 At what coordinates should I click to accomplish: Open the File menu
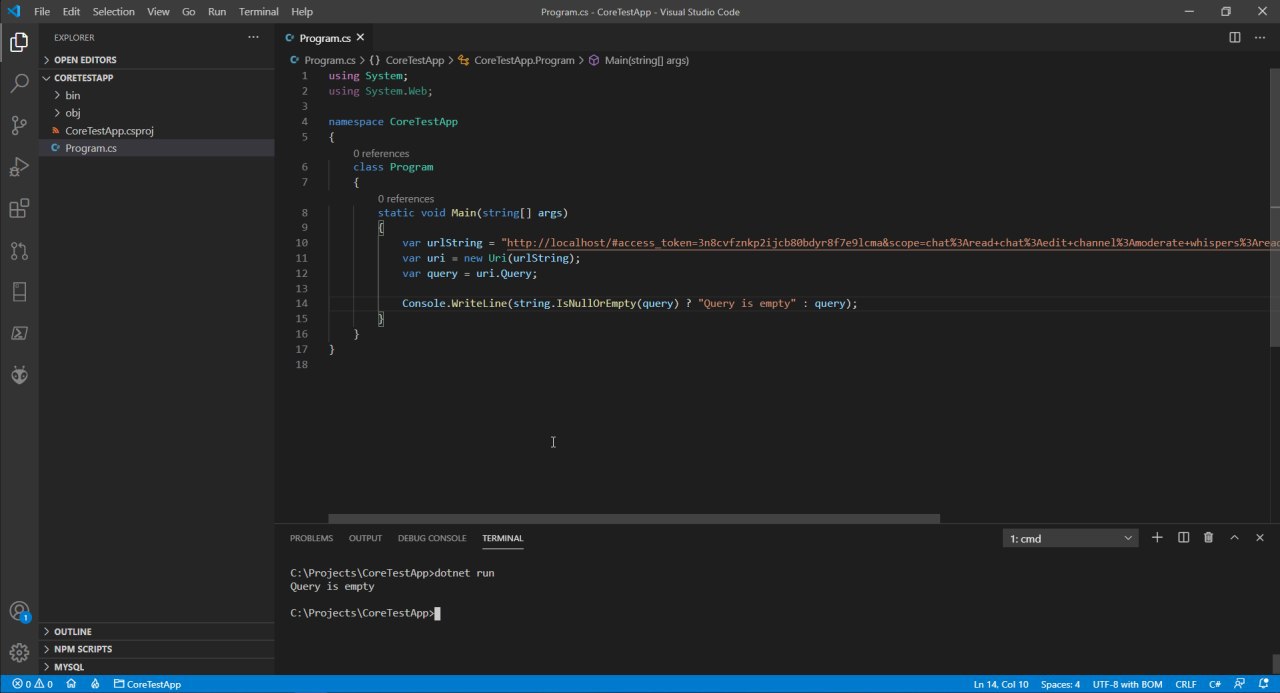(x=42, y=12)
